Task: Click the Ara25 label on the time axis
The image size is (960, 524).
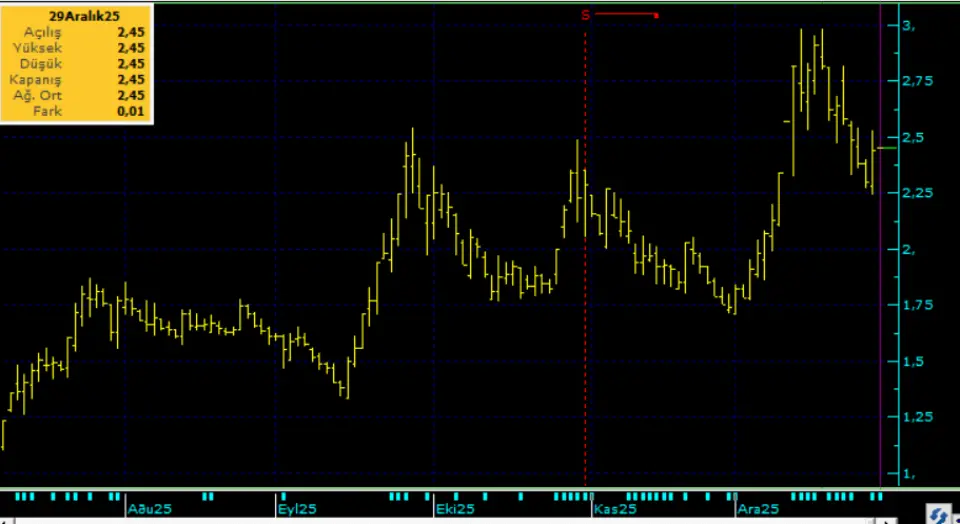Action: (757, 509)
